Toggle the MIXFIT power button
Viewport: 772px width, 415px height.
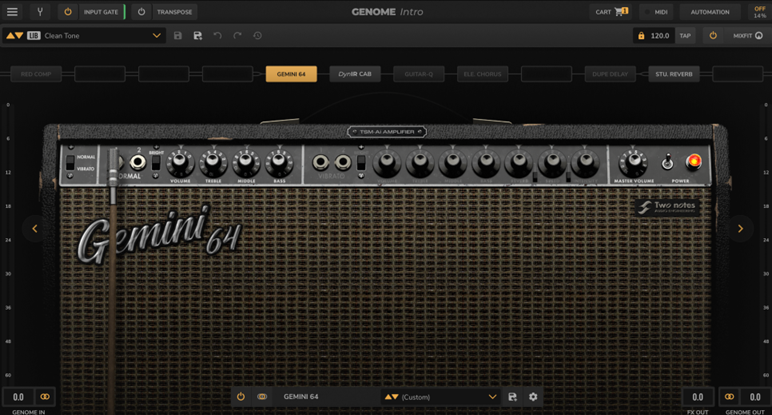(712, 35)
